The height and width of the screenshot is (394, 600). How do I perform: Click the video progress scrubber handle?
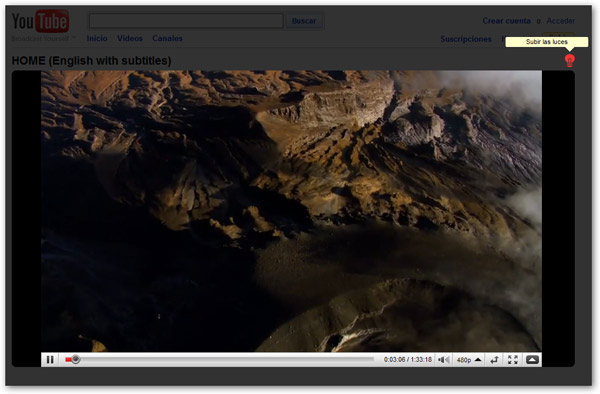tap(75, 359)
